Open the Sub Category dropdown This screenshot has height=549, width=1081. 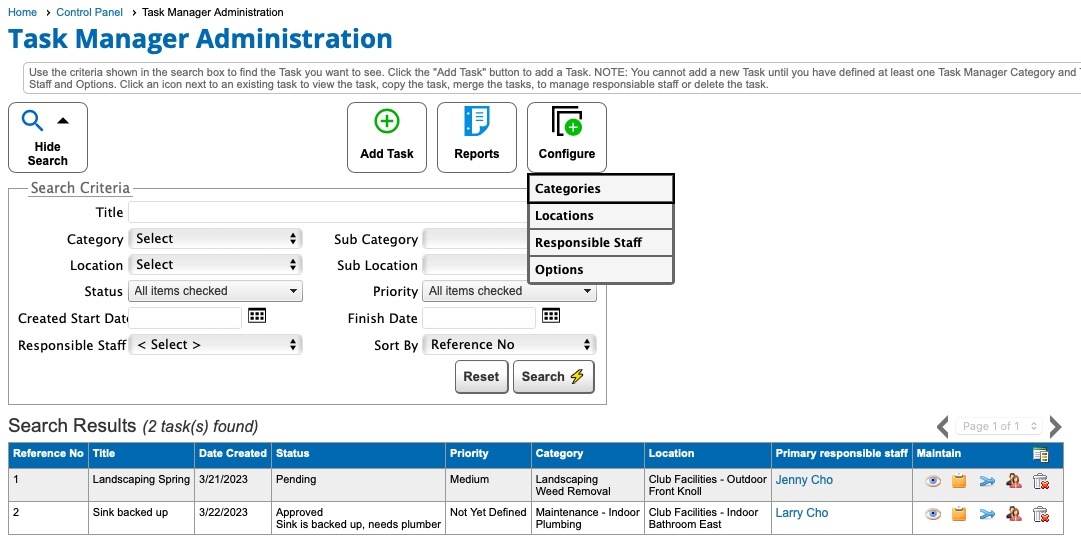[x=476, y=239]
